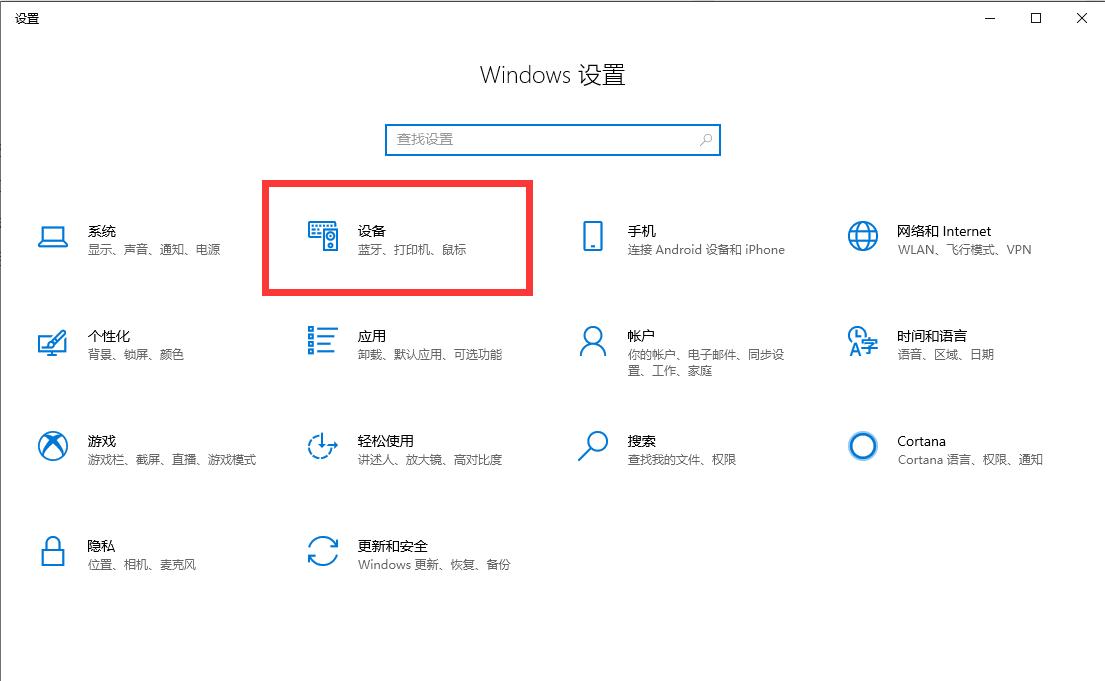Click the 网络和 Internet globe icon
Viewport: 1105px width, 681px height.
(861, 239)
